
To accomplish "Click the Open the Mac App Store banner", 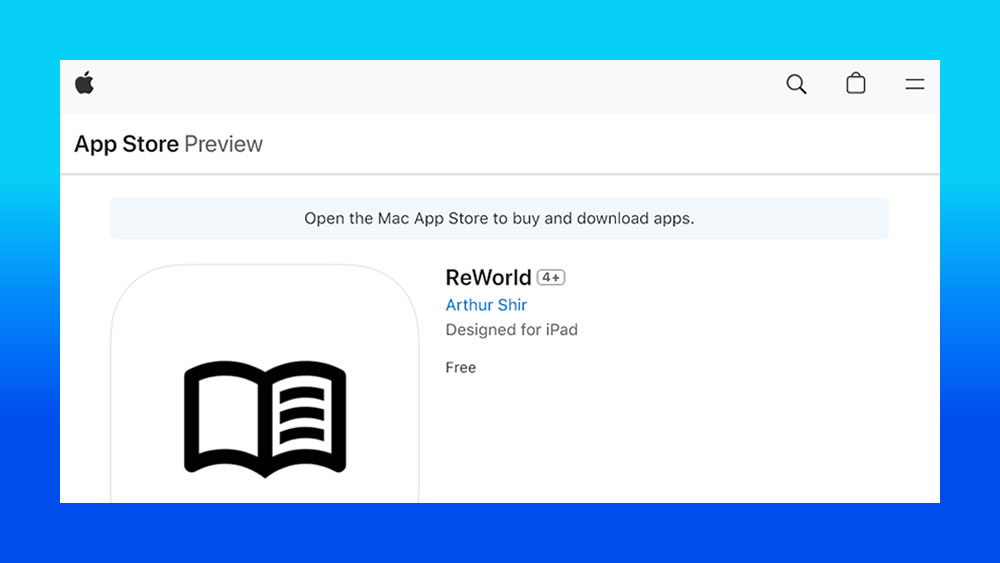I will [x=499, y=218].
